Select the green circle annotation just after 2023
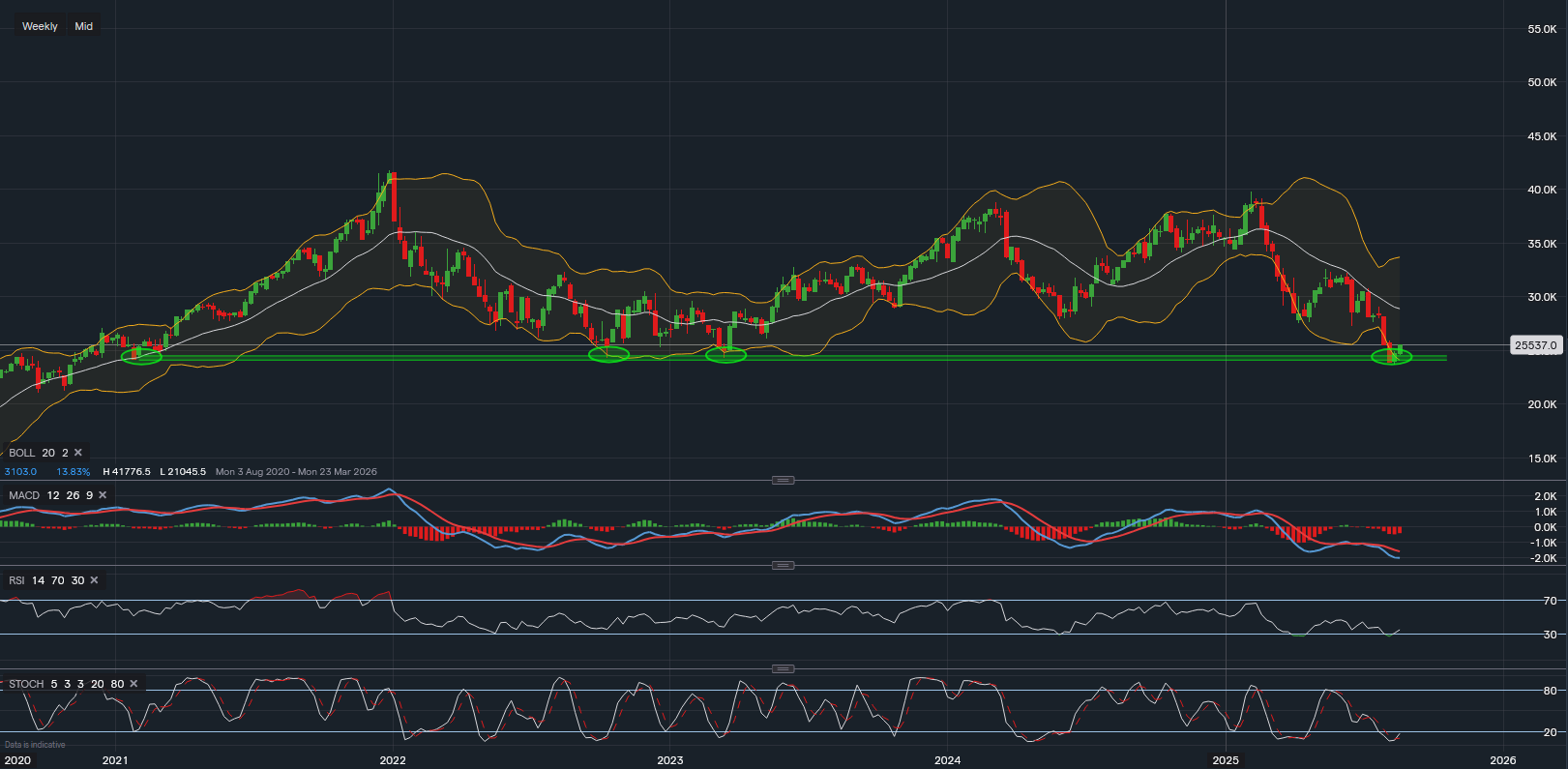This screenshot has width=1568, height=769. click(725, 355)
